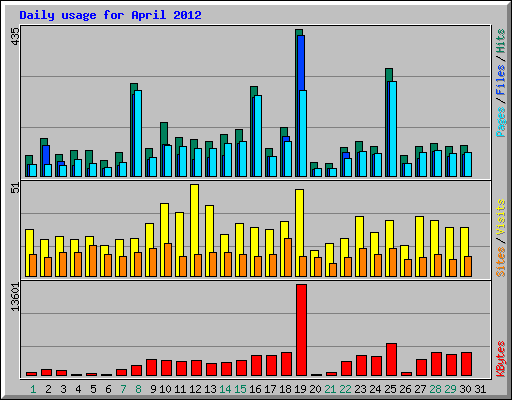
Task: Select the cyan pages bar for day 8
Action: tap(138, 133)
